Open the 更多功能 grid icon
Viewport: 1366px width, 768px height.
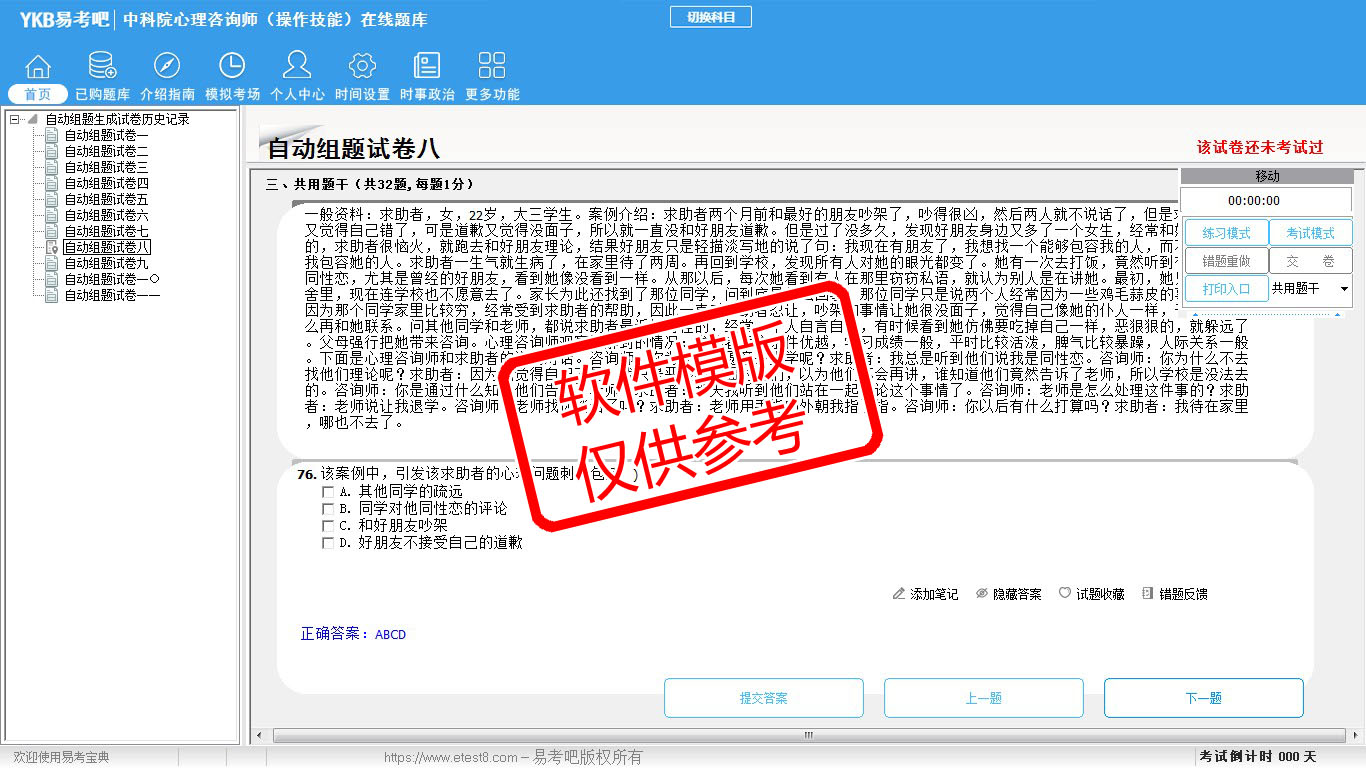click(492, 67)
